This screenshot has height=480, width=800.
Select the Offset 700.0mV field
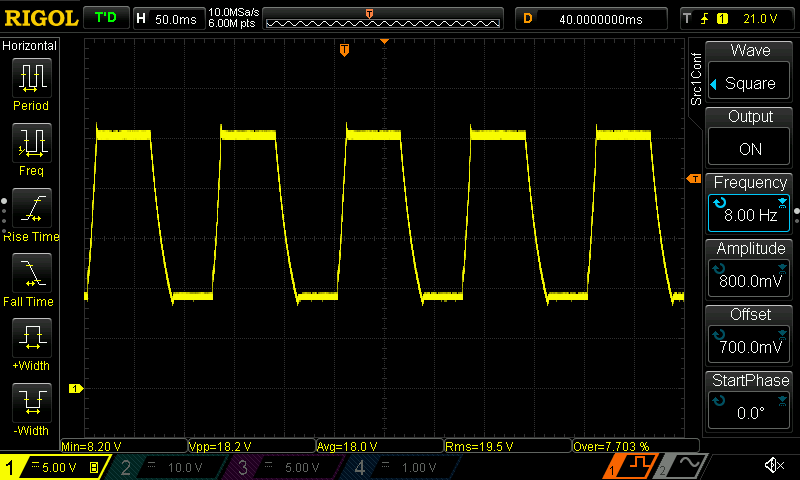[748, 345]
